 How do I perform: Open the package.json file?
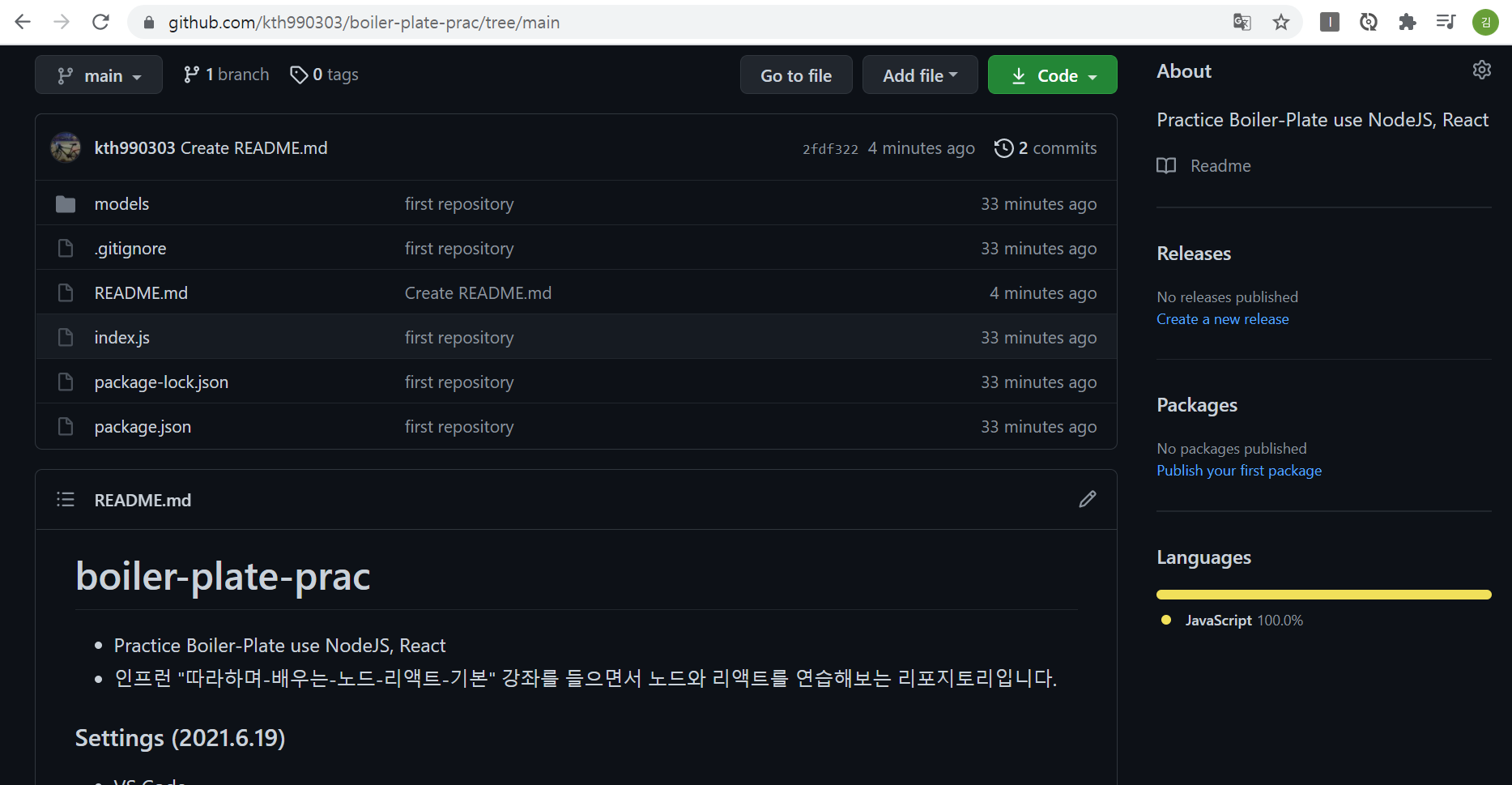tap(143, 427)
